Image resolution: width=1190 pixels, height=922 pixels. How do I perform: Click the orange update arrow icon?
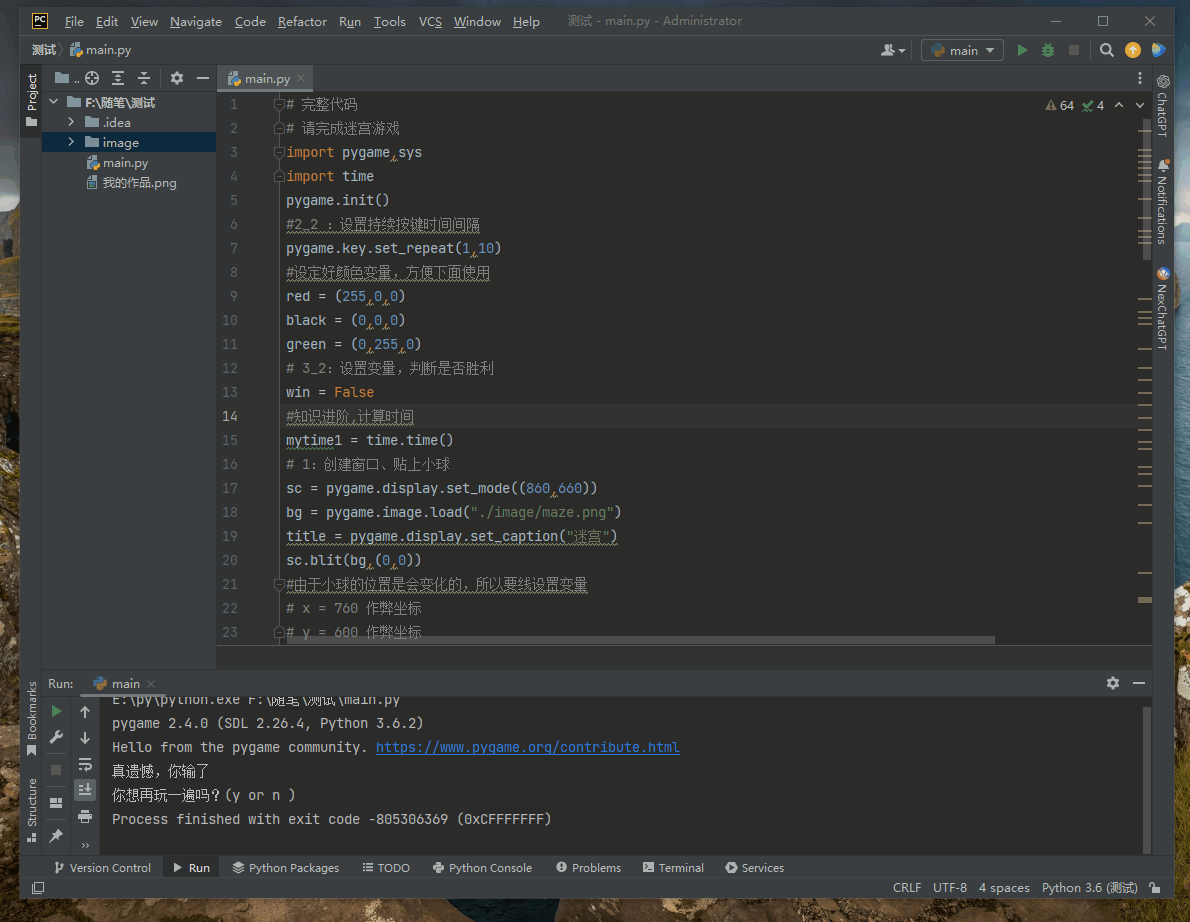(1132, 50)
